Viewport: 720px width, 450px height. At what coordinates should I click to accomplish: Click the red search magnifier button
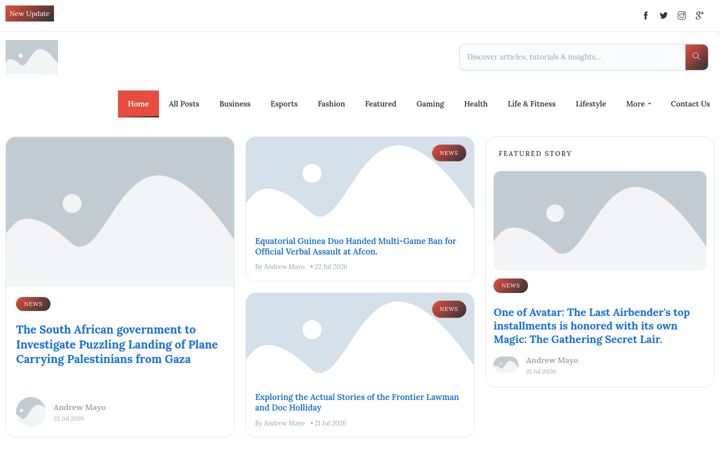(x=696, y=57)
